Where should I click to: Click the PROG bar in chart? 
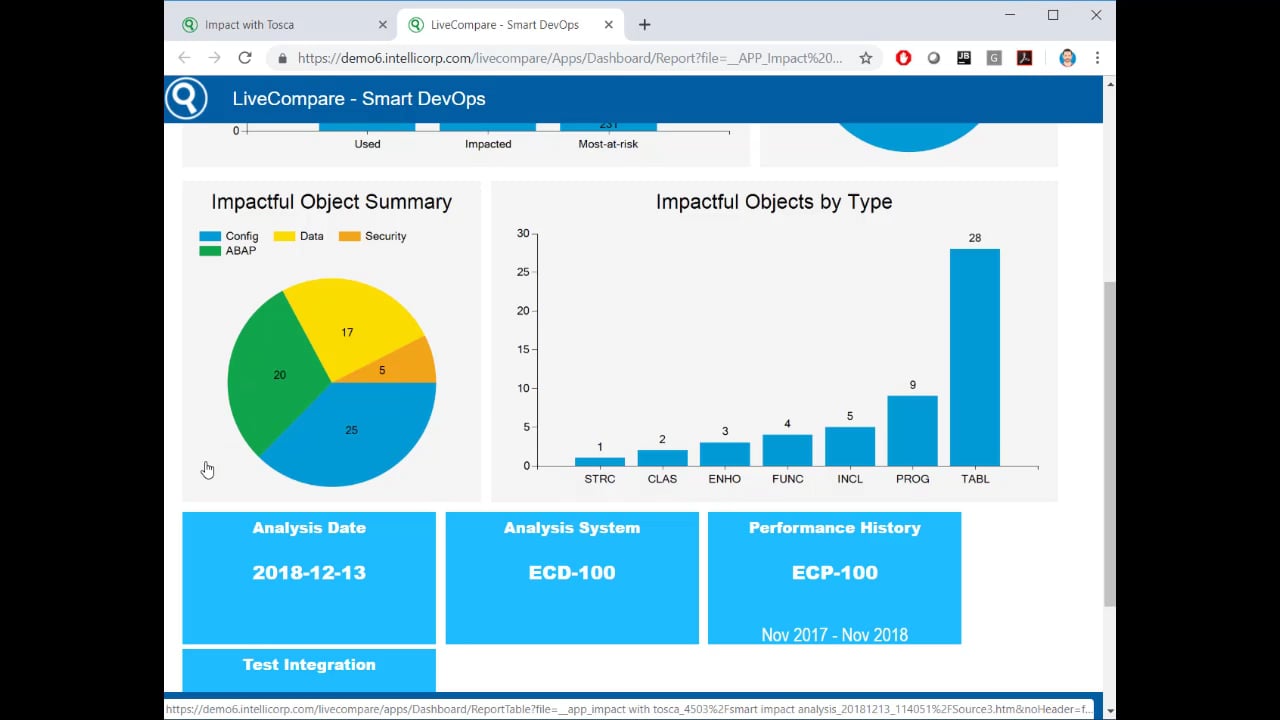[912, 431]
